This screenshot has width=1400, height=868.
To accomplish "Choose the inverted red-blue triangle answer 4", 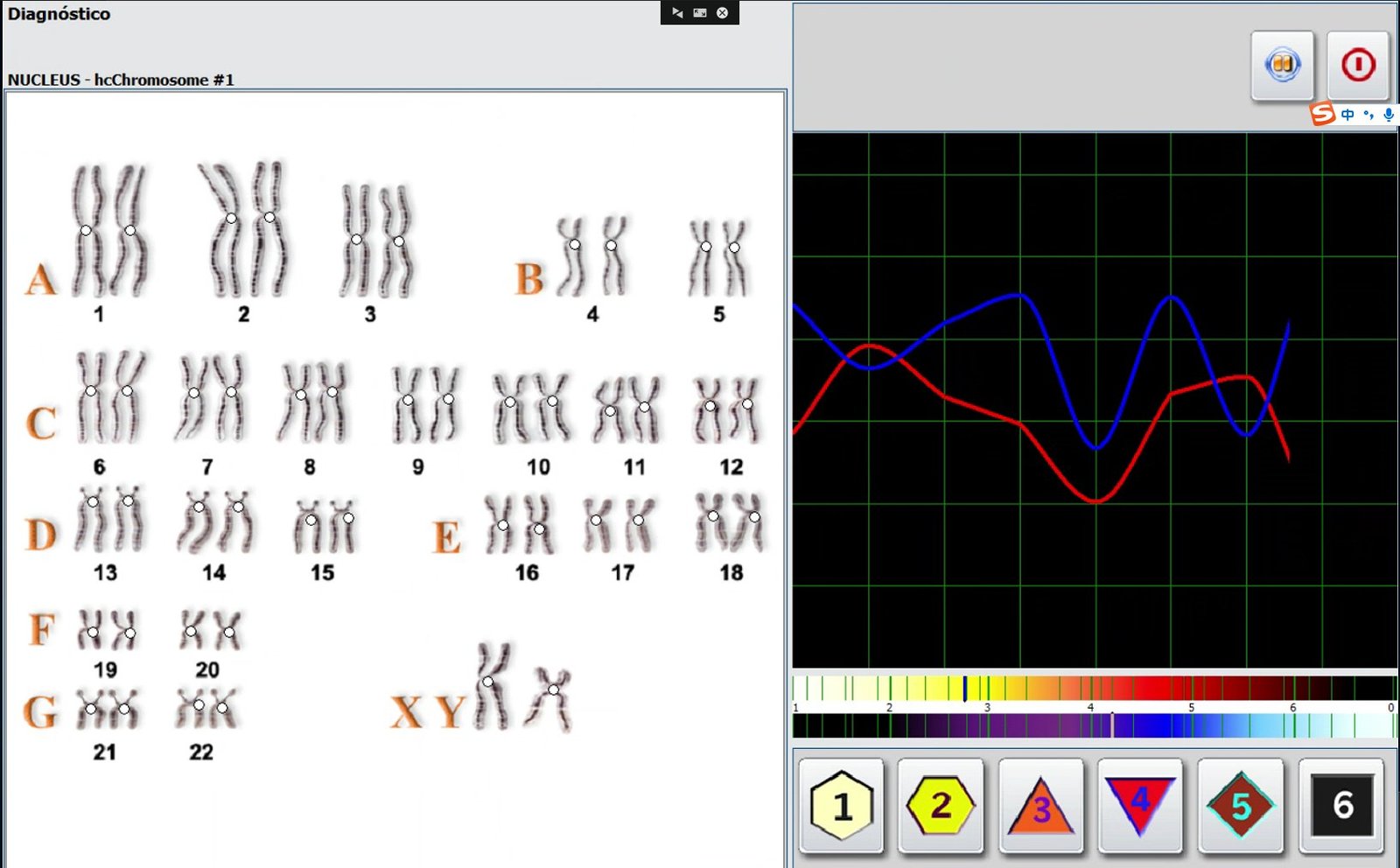I will (1140, 805).
